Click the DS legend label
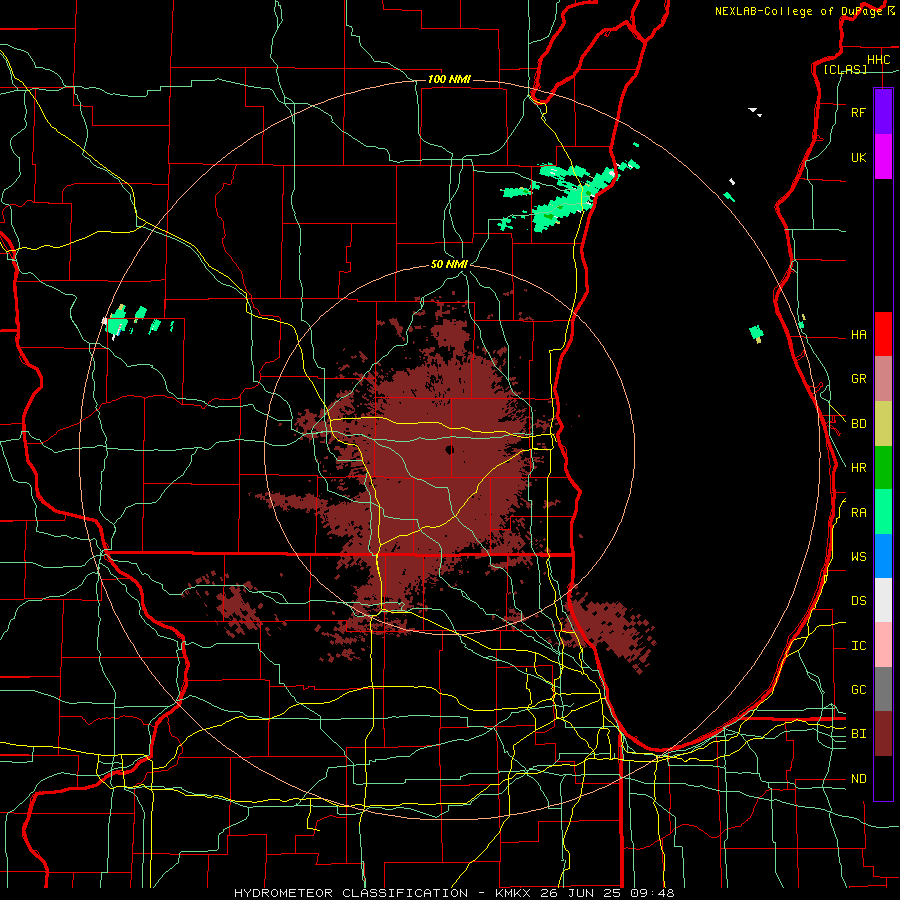Screen dimensions: 900x900 click(858, 601)
